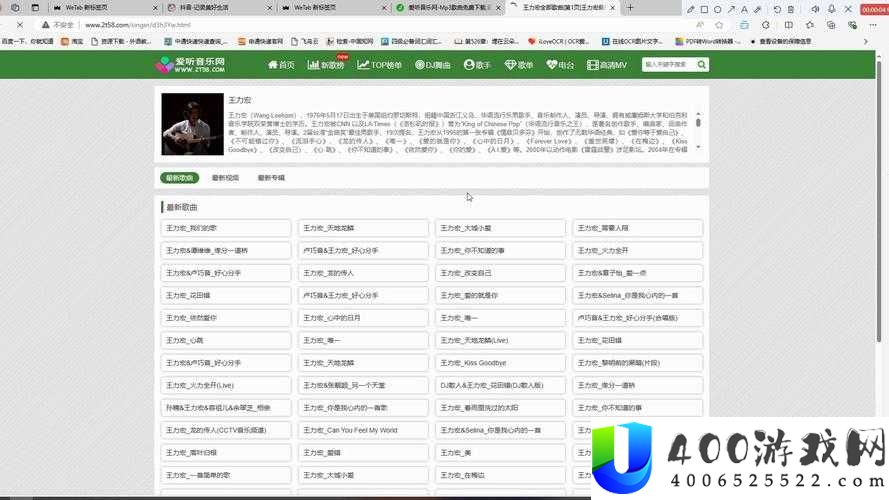
Task: Open song 王力宏_改变自己
Action: pos(500,273)
